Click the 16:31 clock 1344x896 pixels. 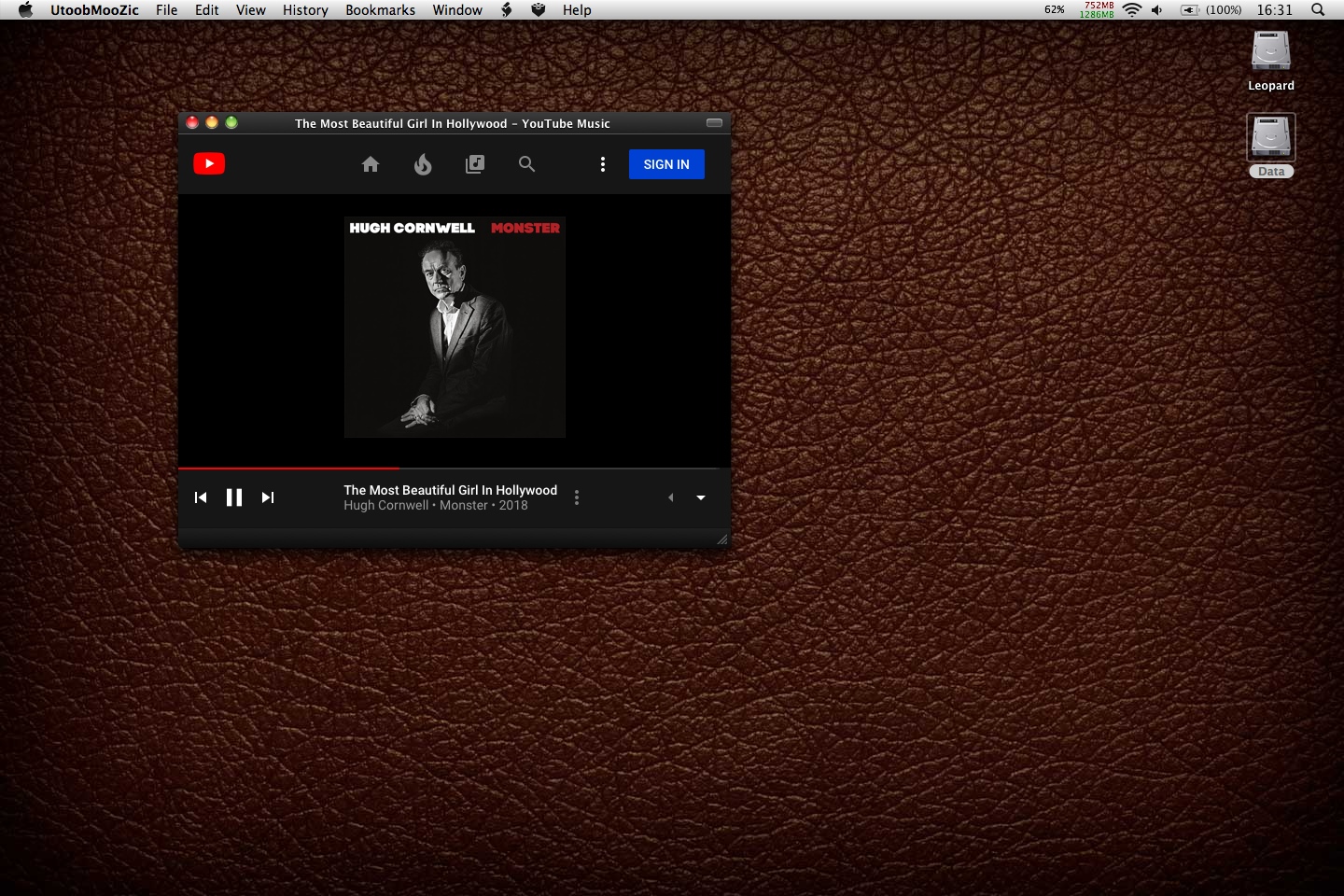tap(1274, 9)
